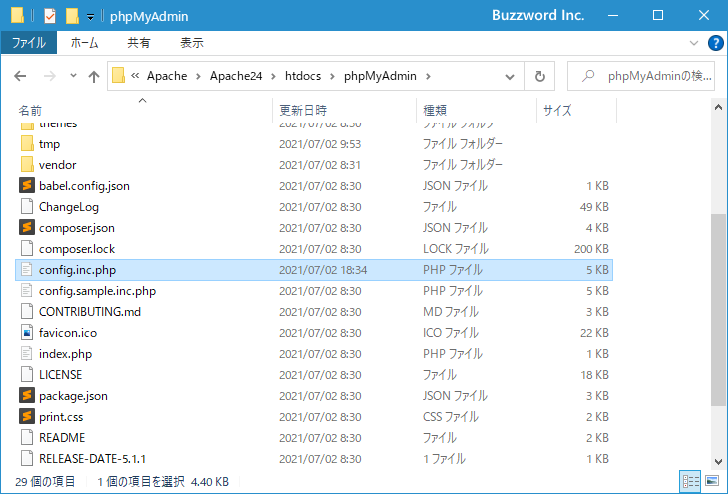Refresh the folder view
Viewport: 728px width, 494px height.
(540, 76)
